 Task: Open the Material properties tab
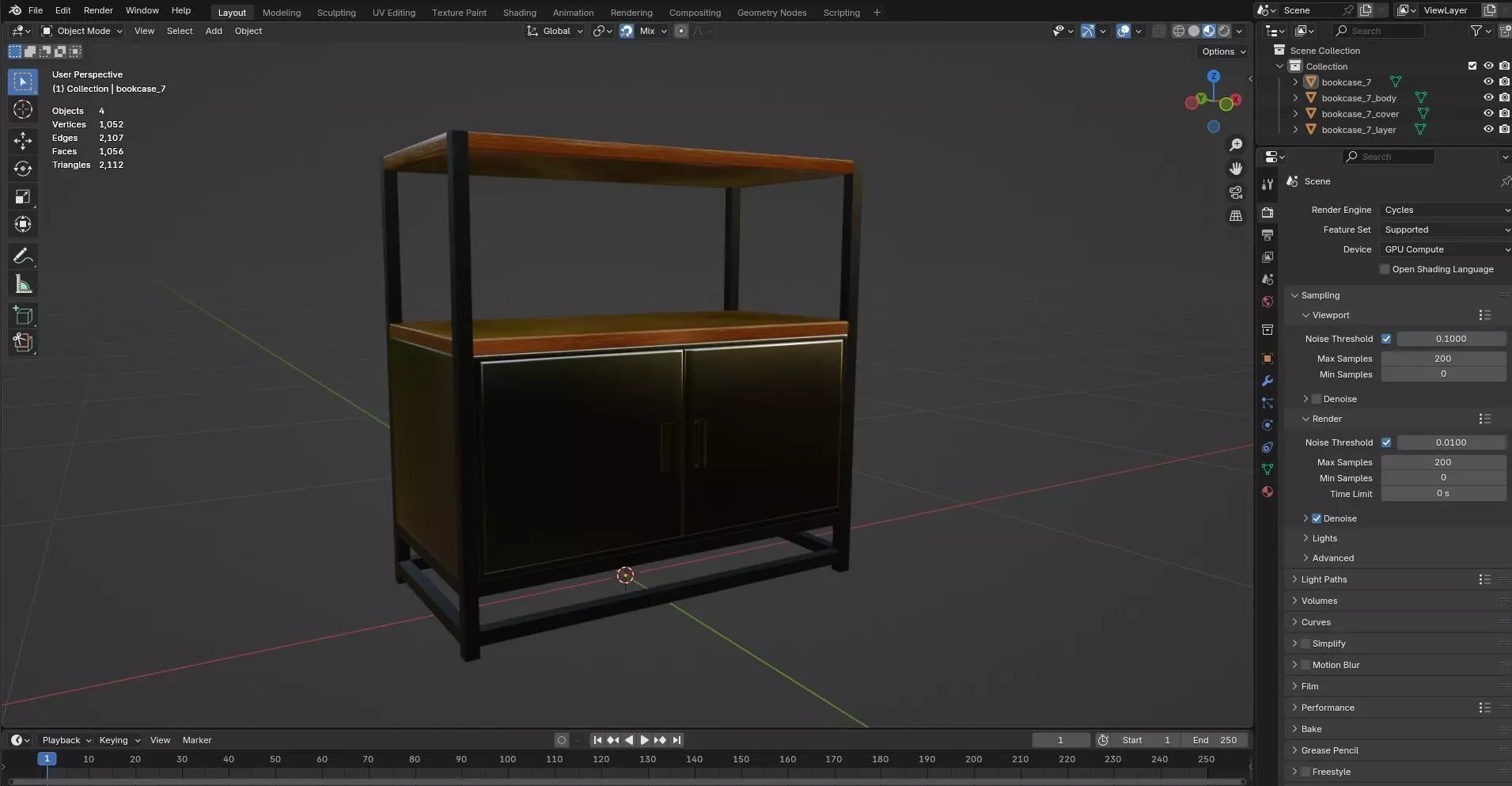point(1268,492)
